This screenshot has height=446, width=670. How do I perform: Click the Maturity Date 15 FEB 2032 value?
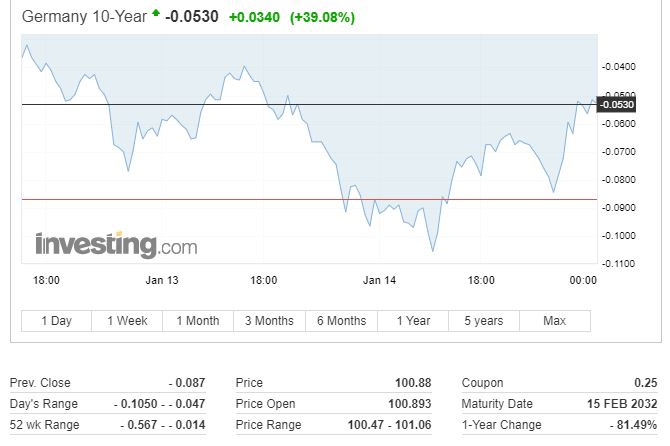pyautogui.click(x=622, y=404)
